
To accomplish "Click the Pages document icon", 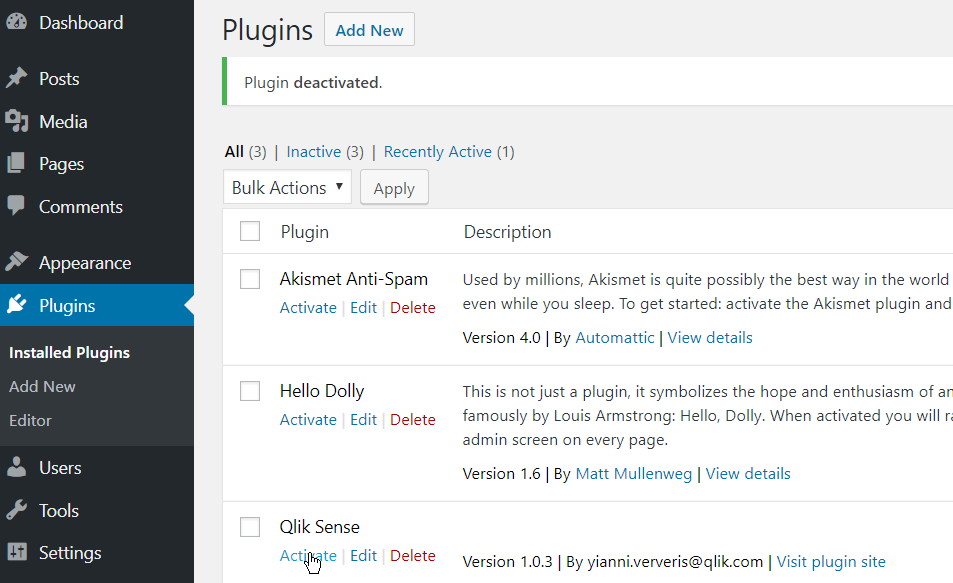I will (16, 164).
